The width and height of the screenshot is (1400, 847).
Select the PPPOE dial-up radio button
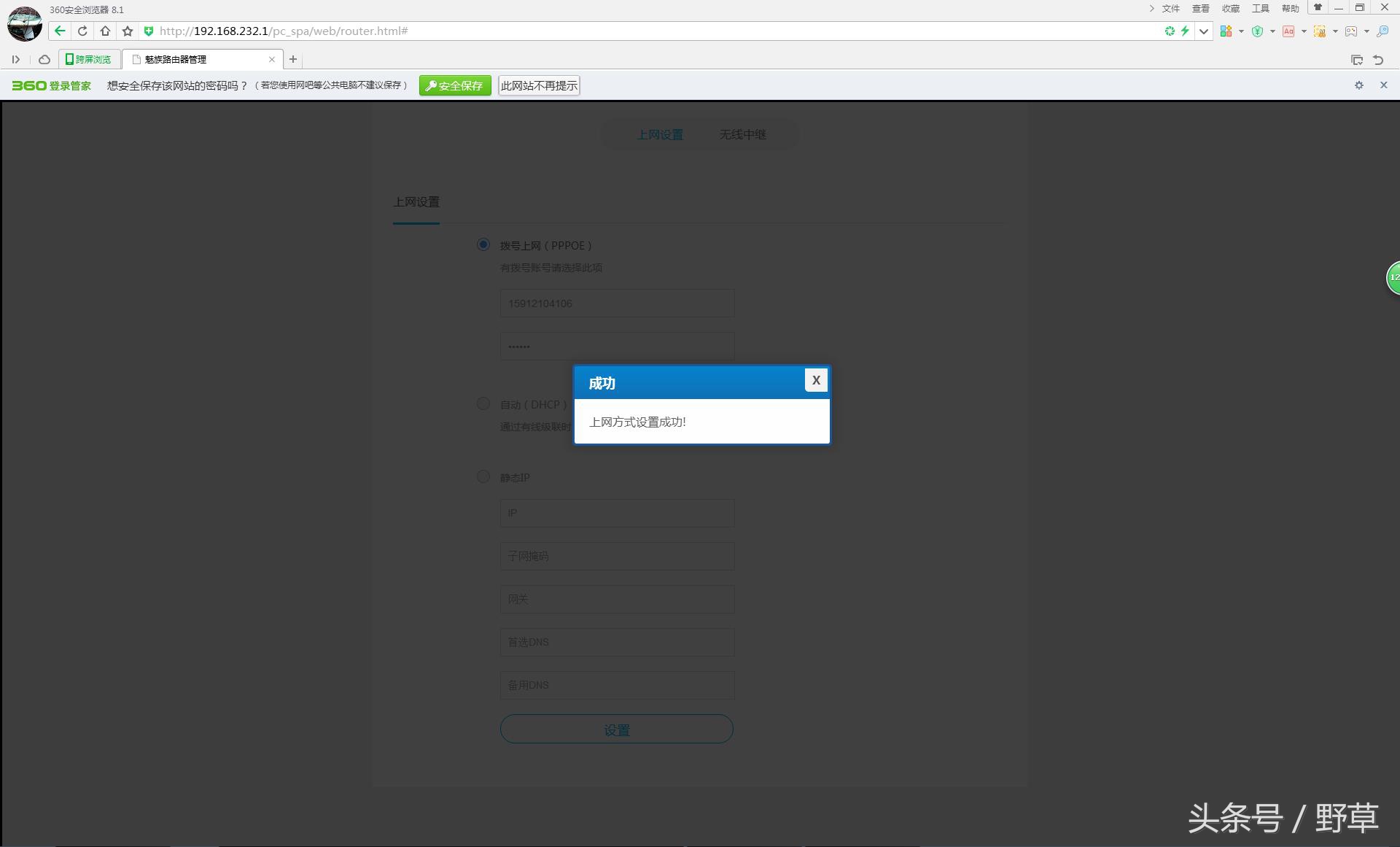point(483,244)
